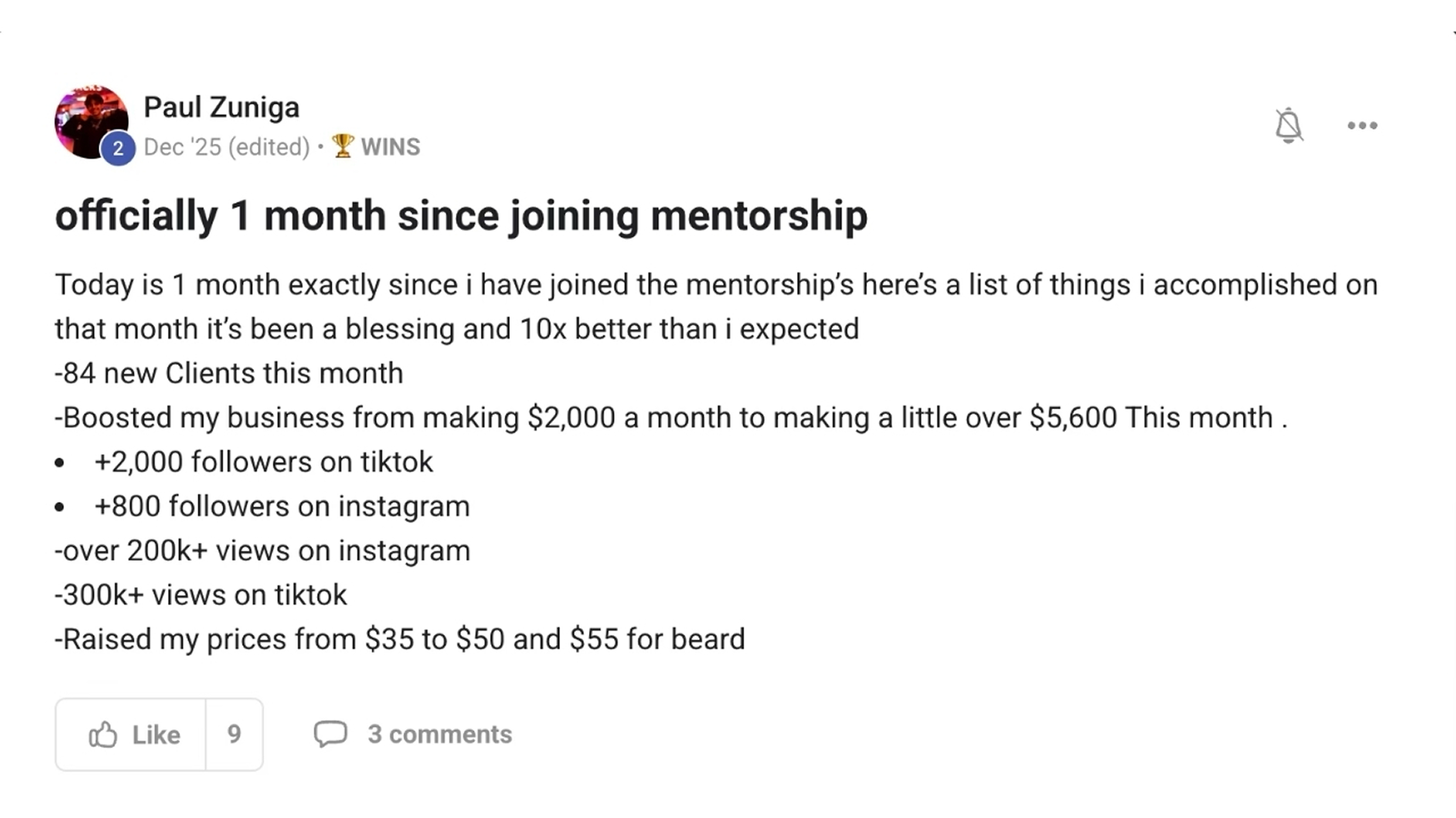View the 9 likes count
The width and height of the screenshot is (1456, 818).
234,734
